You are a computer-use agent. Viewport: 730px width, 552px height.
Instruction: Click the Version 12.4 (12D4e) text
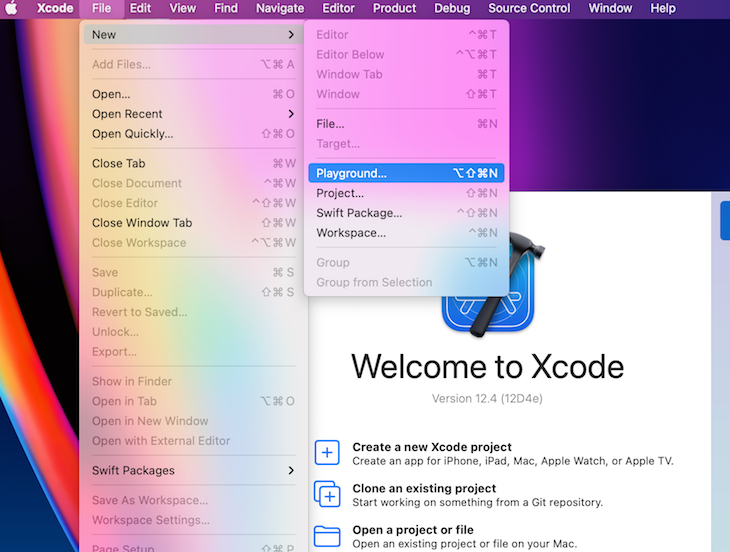[487, 399]
